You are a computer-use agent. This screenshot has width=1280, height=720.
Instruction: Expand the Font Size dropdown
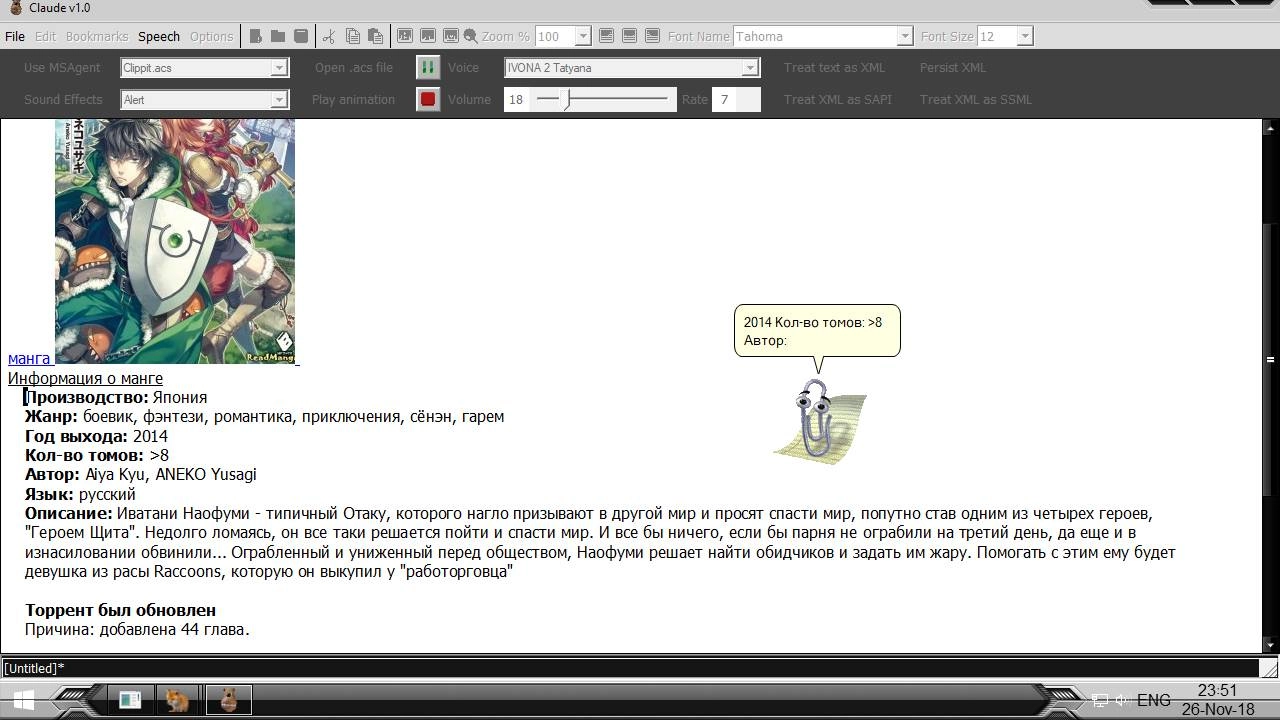pos(1024,36)
